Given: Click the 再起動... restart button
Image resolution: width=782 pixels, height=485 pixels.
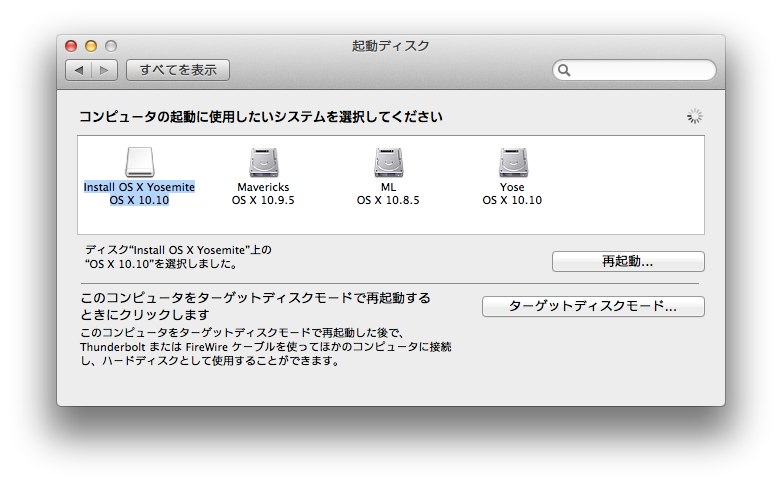Looking at the screenshot, I should 628,261.
